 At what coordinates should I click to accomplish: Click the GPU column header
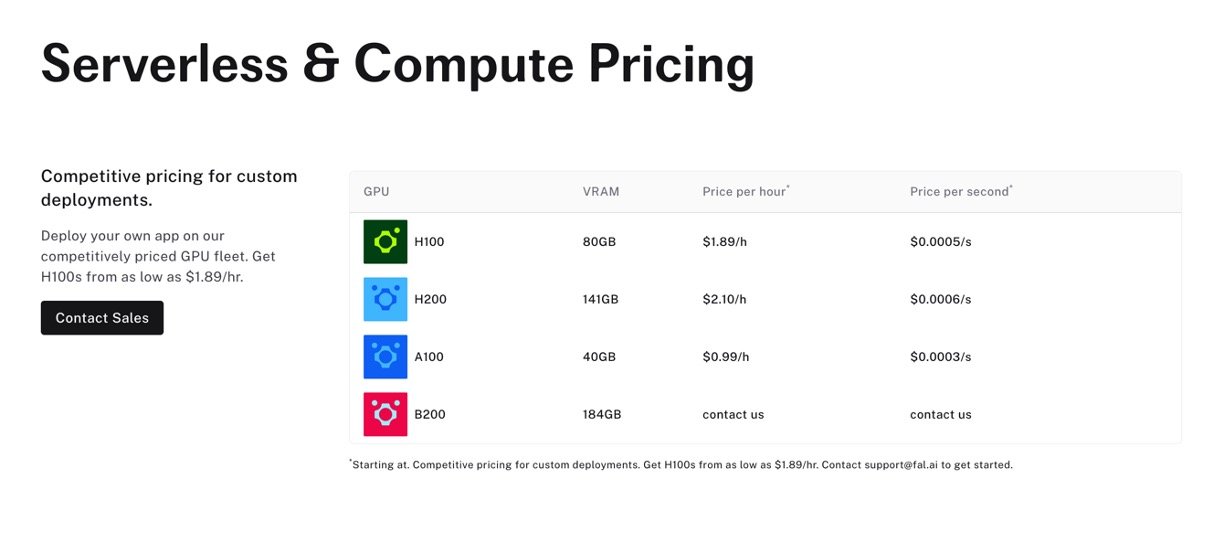point(376,192)
